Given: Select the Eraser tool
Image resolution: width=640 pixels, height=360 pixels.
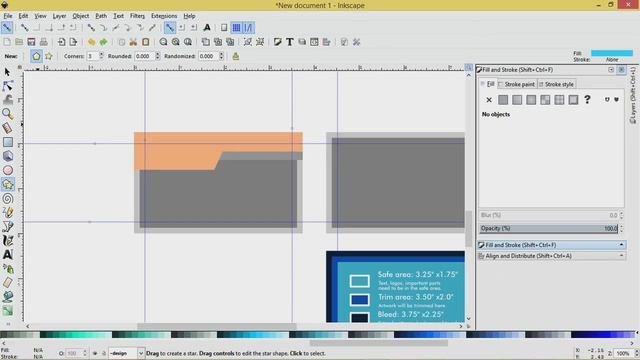Looking at the screenshot, I should click(7, 282).
